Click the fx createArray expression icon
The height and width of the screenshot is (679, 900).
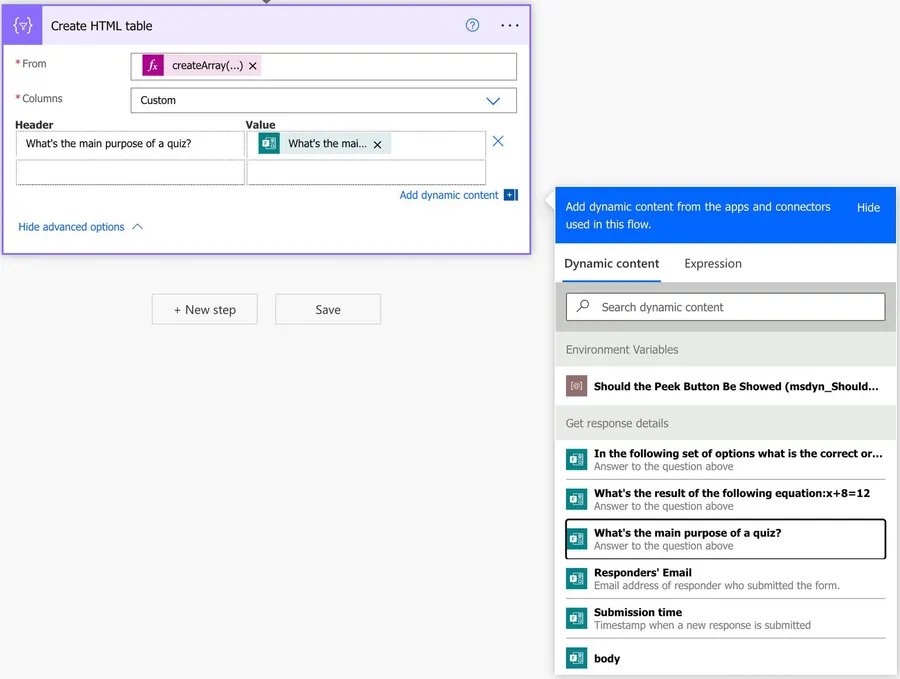[153, 66]
